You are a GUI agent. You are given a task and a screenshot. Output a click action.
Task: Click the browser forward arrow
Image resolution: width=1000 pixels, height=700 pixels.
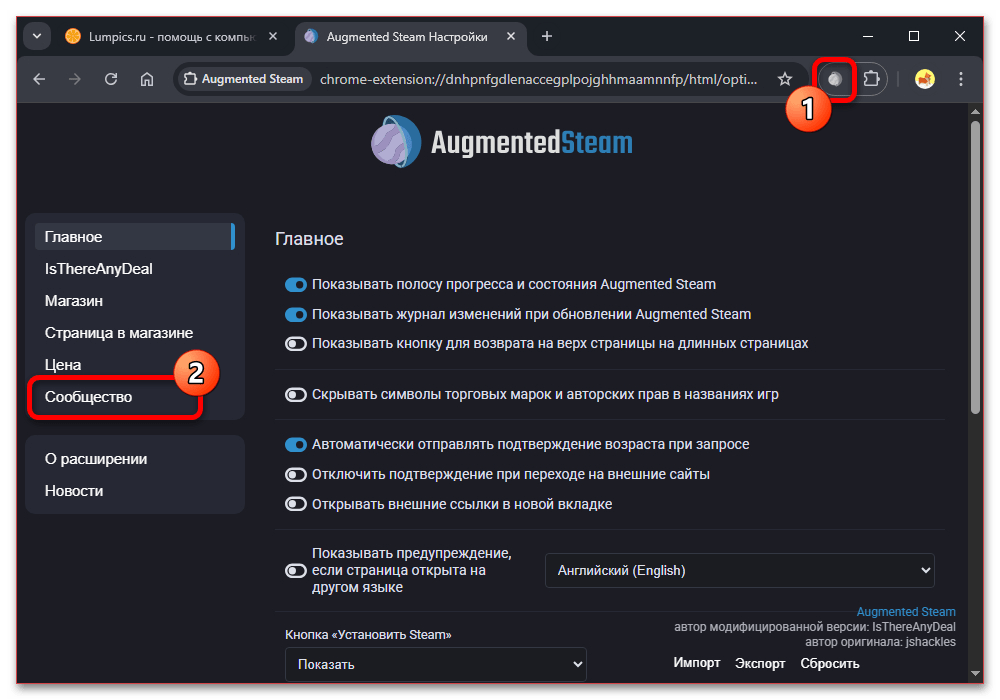click(x=75, y=79)
